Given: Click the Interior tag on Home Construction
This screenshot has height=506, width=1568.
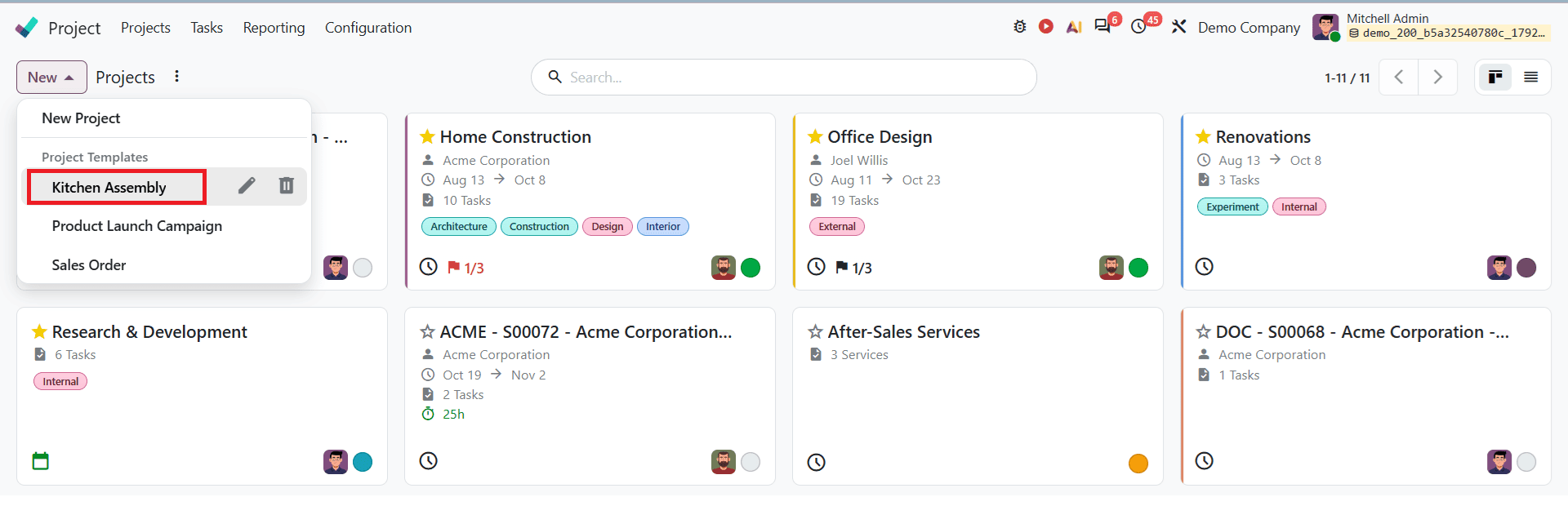Looking at the screenshot, I should pyautogui.click(x=663, y=226).
